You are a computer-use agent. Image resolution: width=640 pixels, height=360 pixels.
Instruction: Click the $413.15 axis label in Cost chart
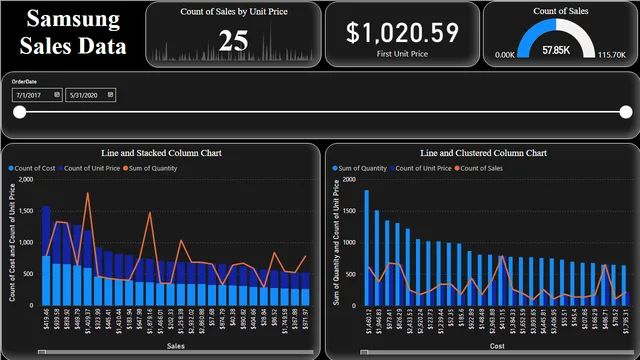click(501, 319)
